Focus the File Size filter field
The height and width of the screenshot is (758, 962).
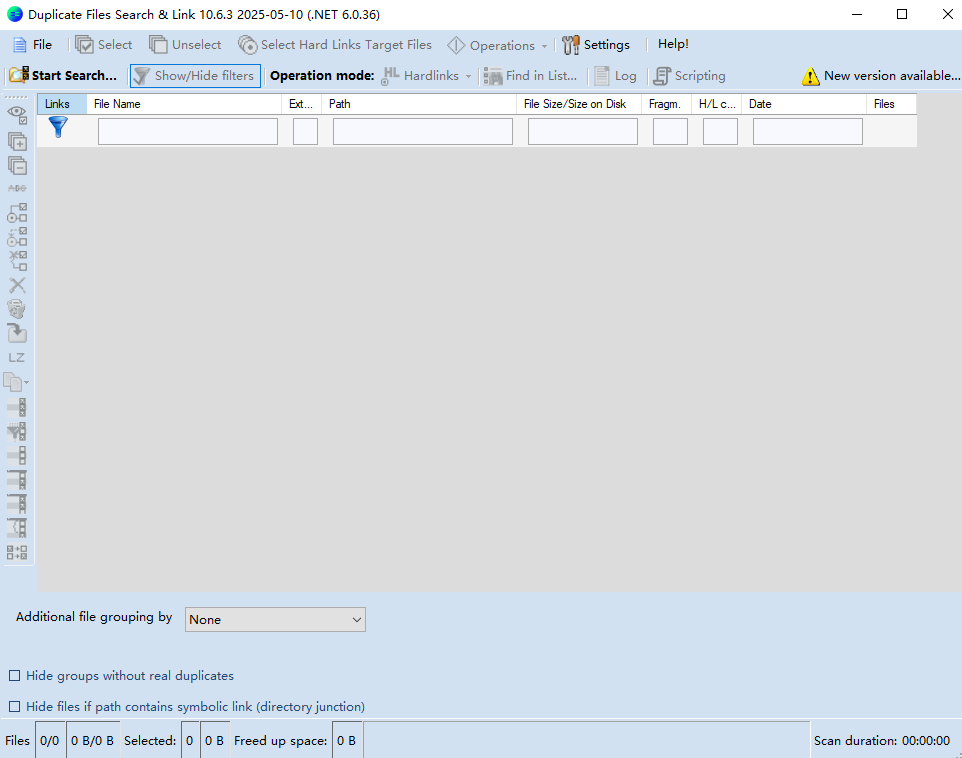583,131
